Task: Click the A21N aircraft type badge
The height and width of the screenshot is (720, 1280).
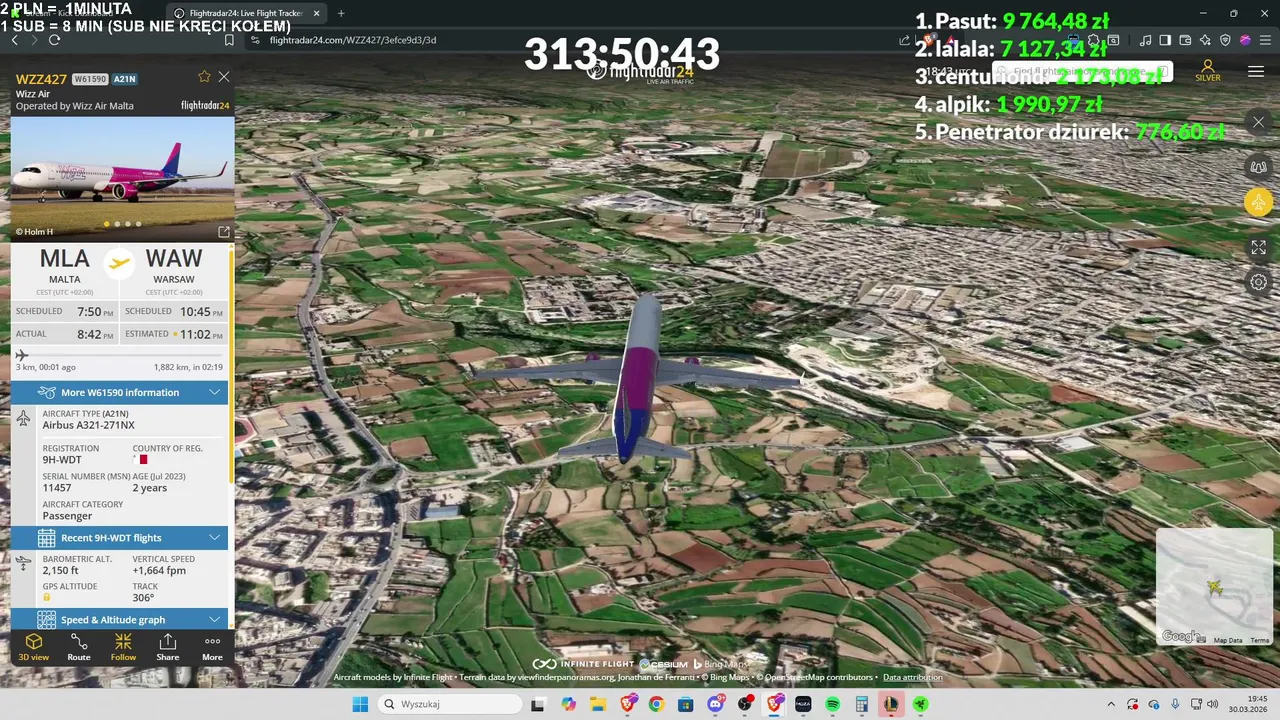Action: coord(124,79)
